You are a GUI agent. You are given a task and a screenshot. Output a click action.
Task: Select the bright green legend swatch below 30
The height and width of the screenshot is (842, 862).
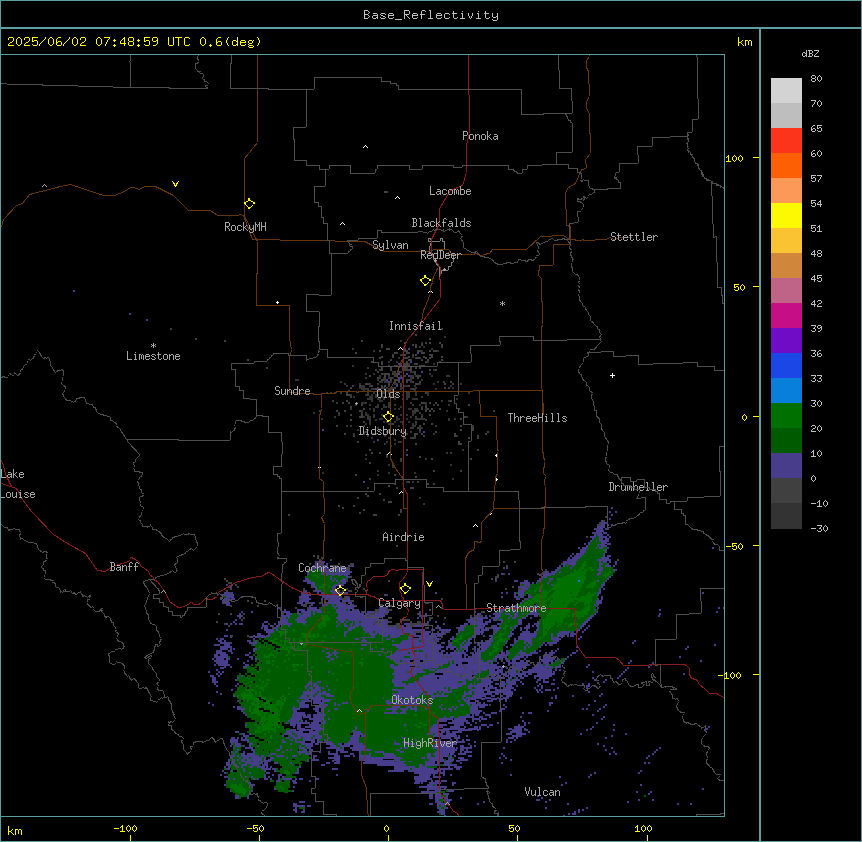[786, 416]
